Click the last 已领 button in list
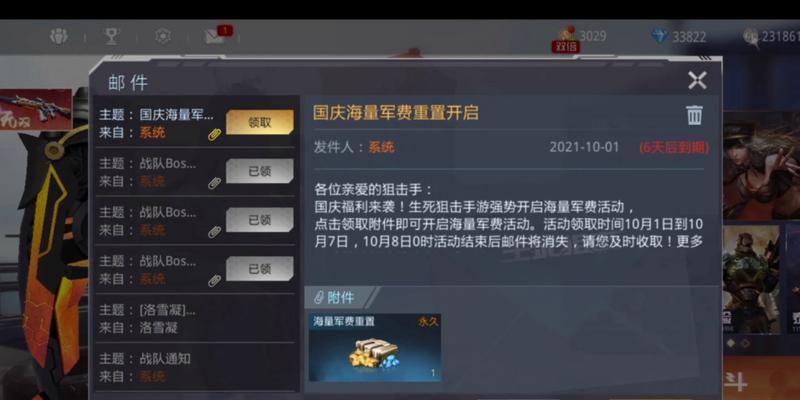Viewport: 800px width, 400px height. tap(260, 268)
